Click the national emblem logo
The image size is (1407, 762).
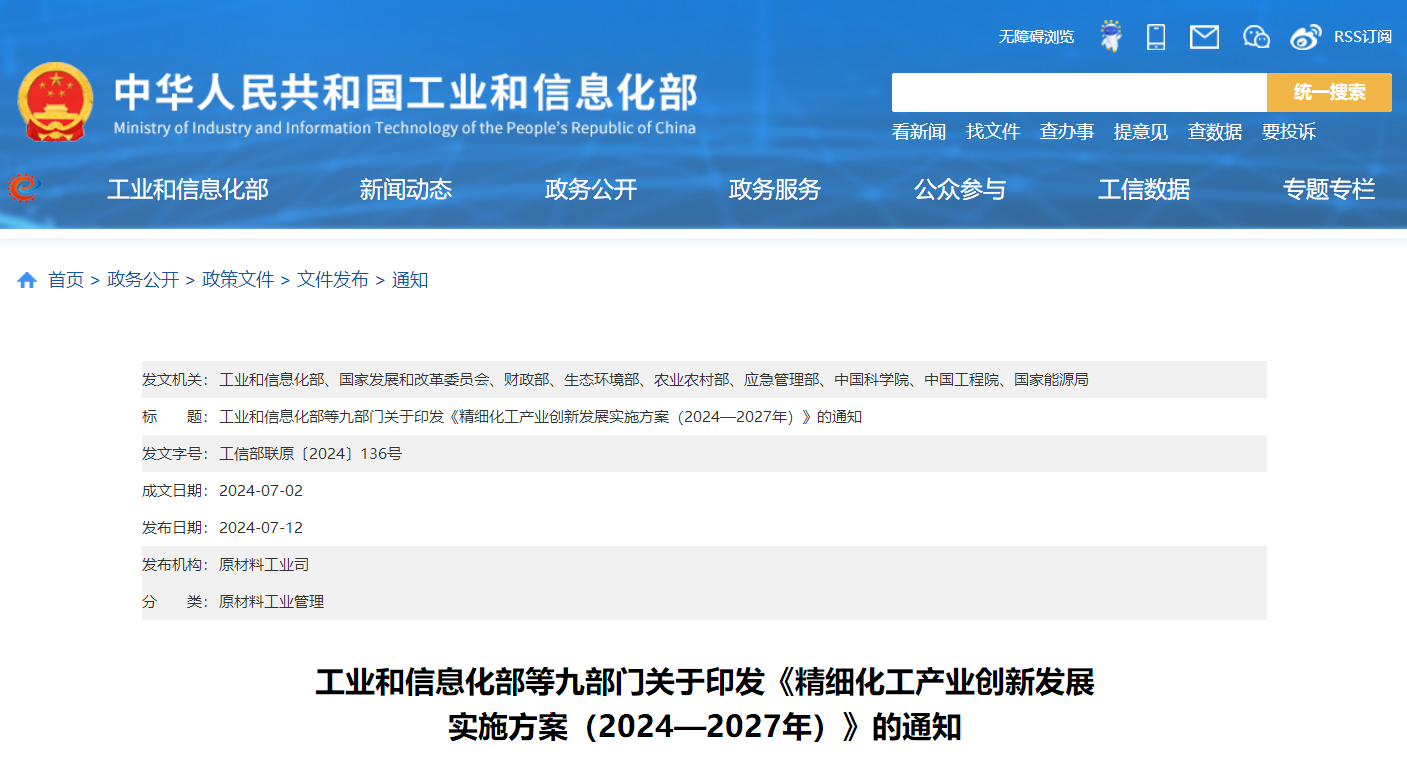click(x=55, y=103)
